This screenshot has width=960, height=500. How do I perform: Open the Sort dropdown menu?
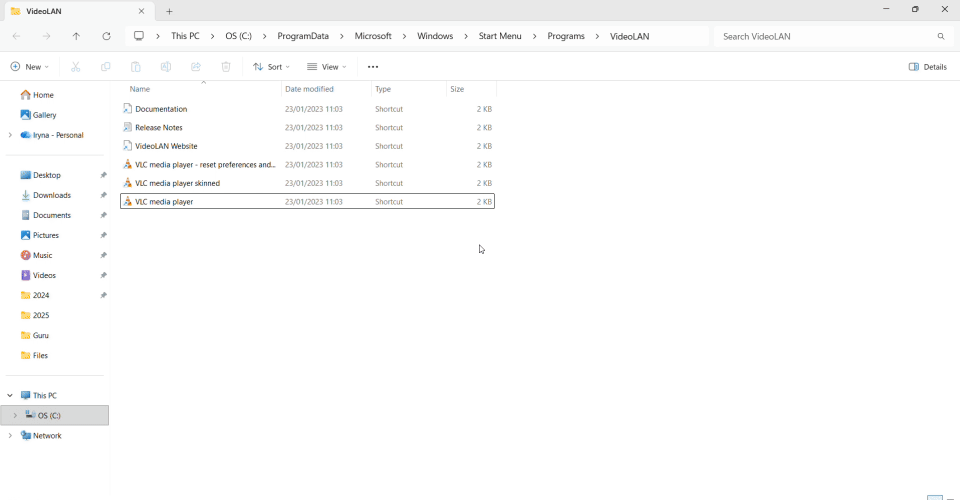271,67
